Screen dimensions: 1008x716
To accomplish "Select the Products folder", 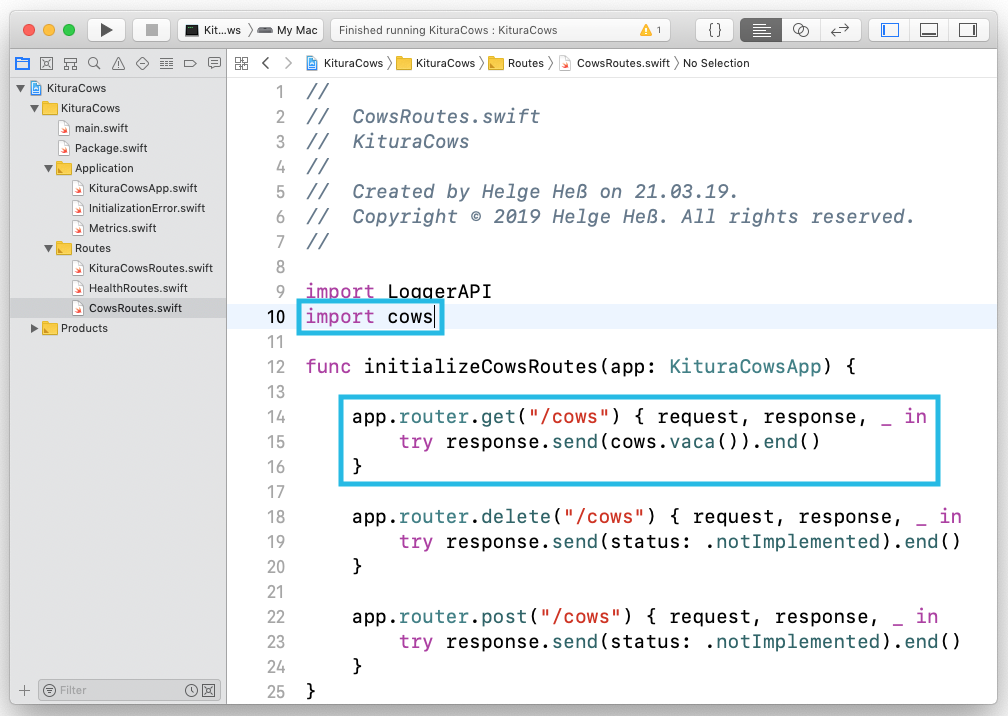I will pos(75,328).
